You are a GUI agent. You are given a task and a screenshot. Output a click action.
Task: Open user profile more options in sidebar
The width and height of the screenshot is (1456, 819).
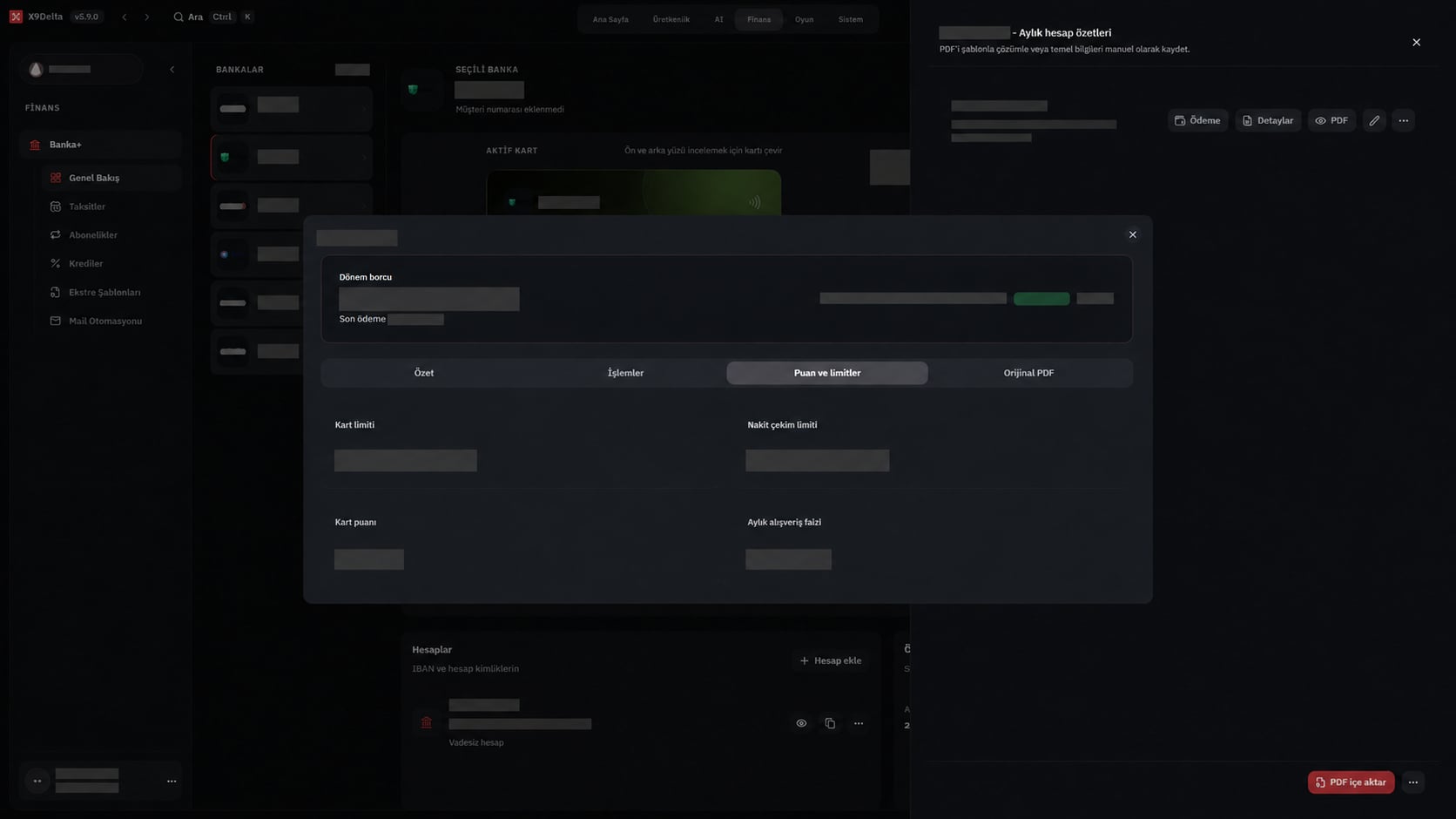point(172,782)
